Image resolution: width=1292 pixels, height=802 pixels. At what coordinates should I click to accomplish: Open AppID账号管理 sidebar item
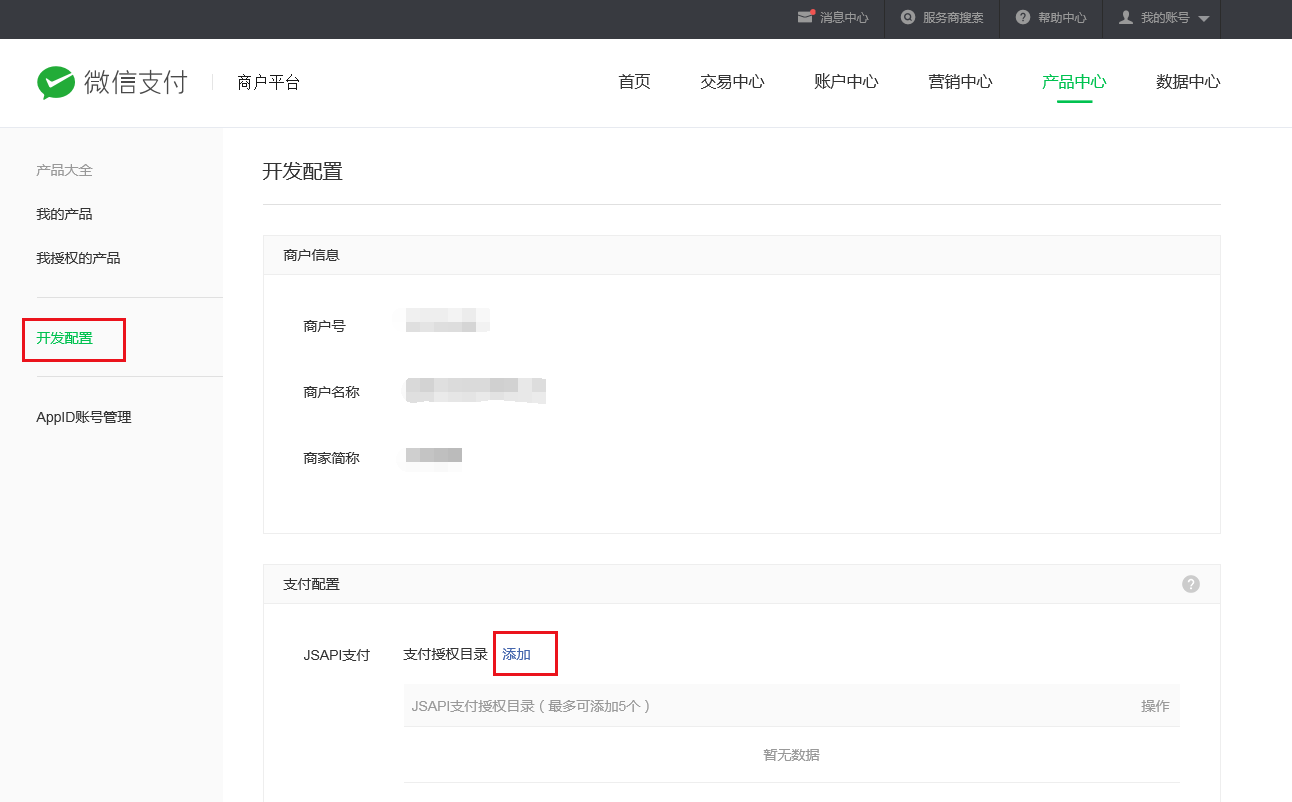coord(84,417)
